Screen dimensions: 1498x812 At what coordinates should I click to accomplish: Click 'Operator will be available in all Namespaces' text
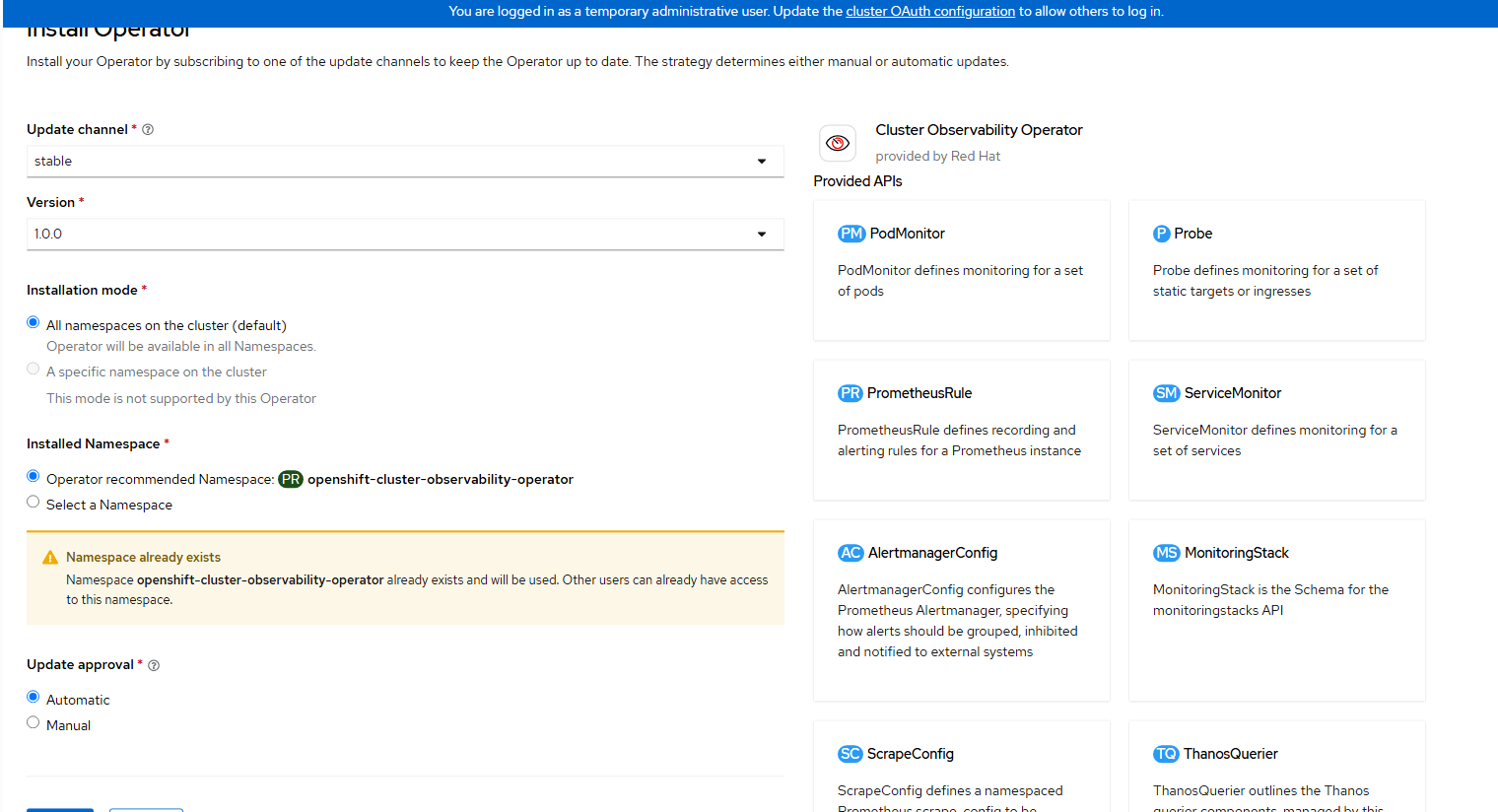pos(181,346)
